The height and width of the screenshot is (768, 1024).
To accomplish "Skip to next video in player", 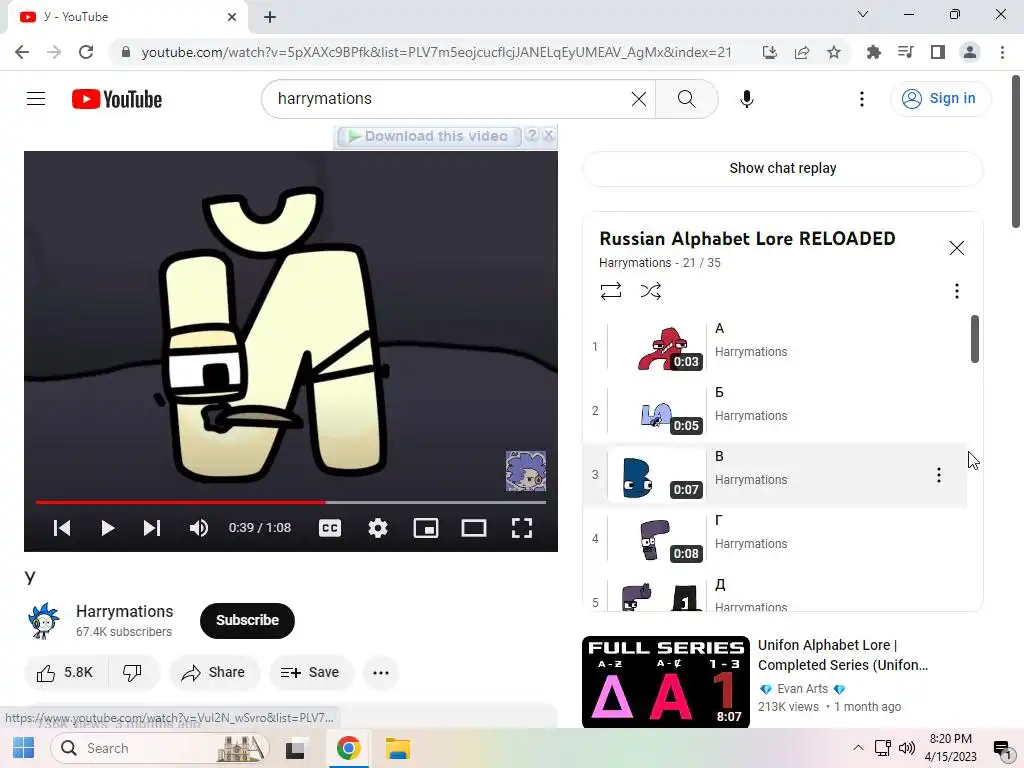I will click(x=152, y=528).
